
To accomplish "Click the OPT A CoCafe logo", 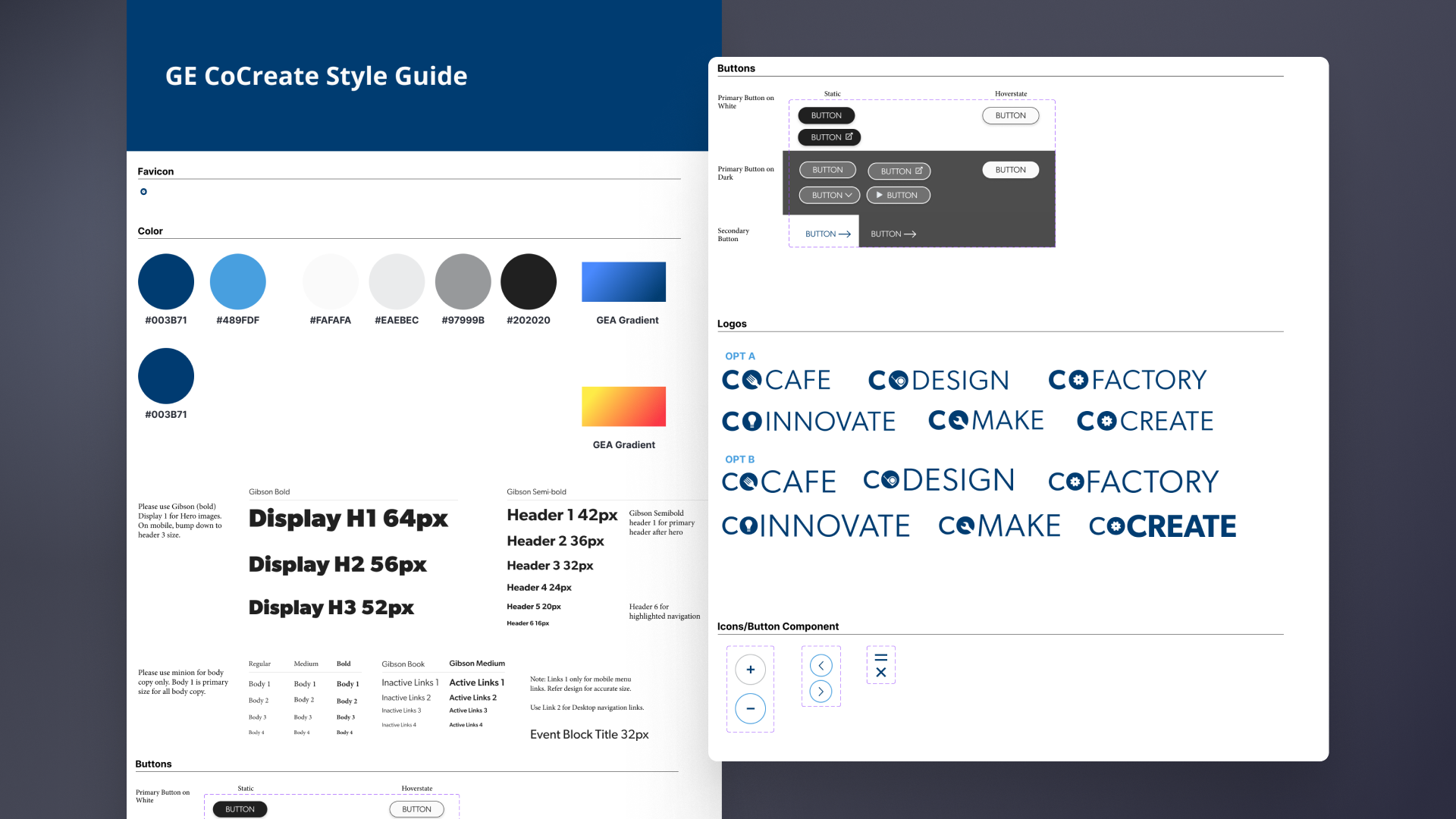I will click(776, 380).
